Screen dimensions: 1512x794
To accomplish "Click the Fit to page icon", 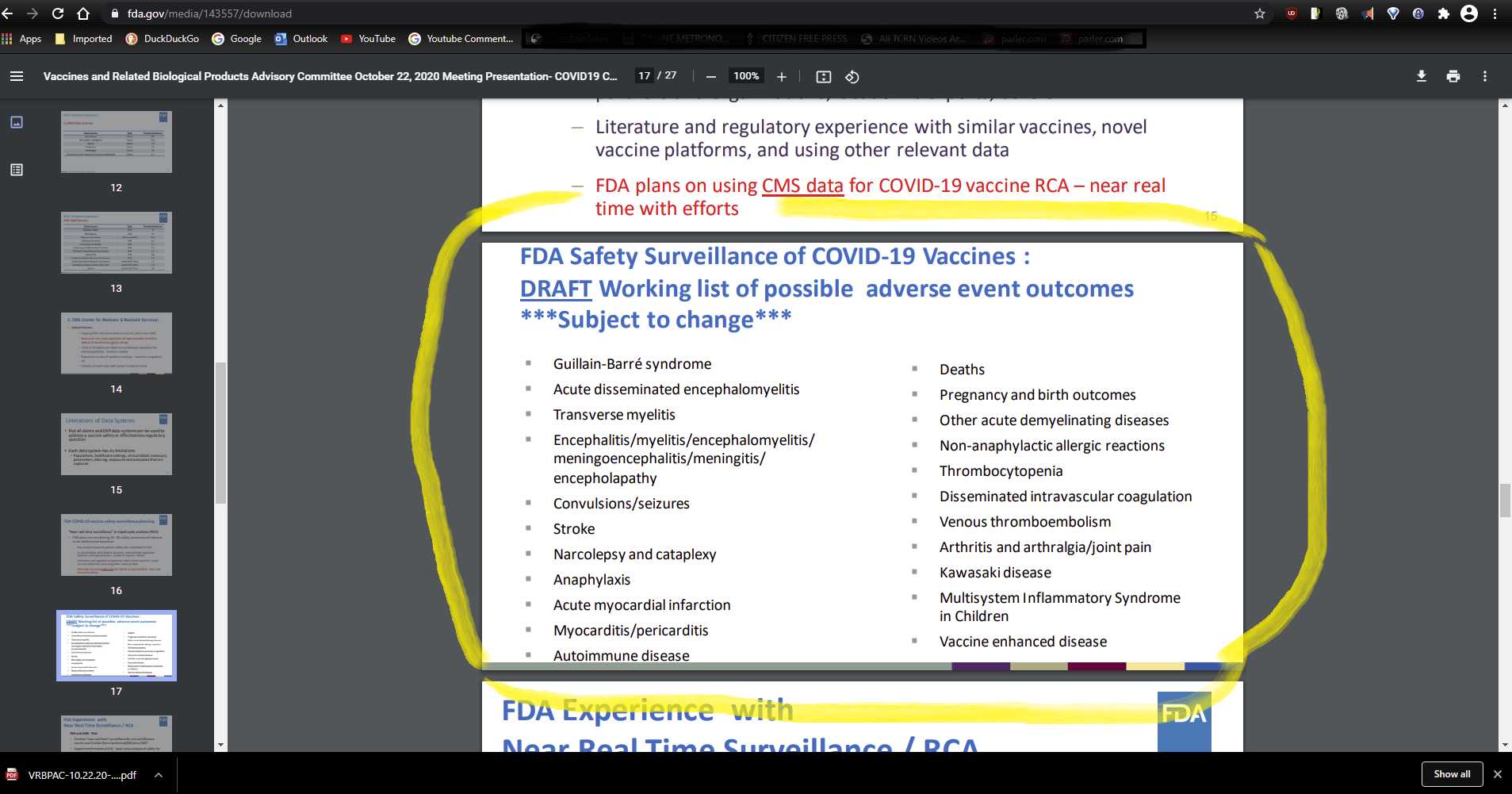I will click(824, 76).
